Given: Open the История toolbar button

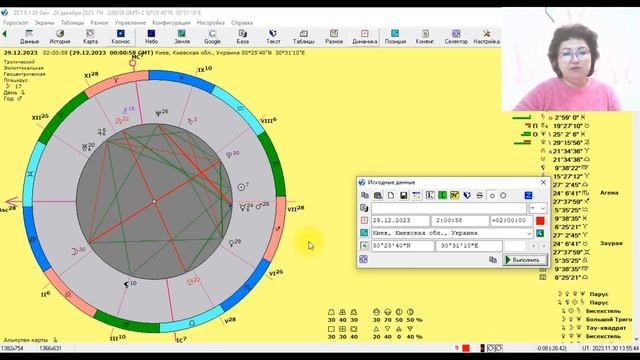Looking at the screenshot, I should (x=60, y=37).
